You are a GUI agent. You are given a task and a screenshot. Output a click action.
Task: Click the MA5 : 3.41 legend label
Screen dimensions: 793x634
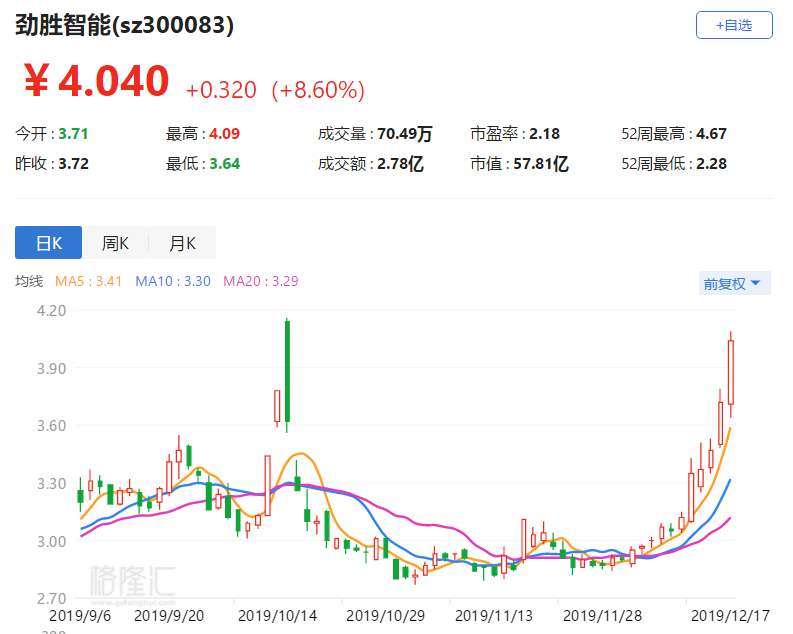[x=89, y=281]
